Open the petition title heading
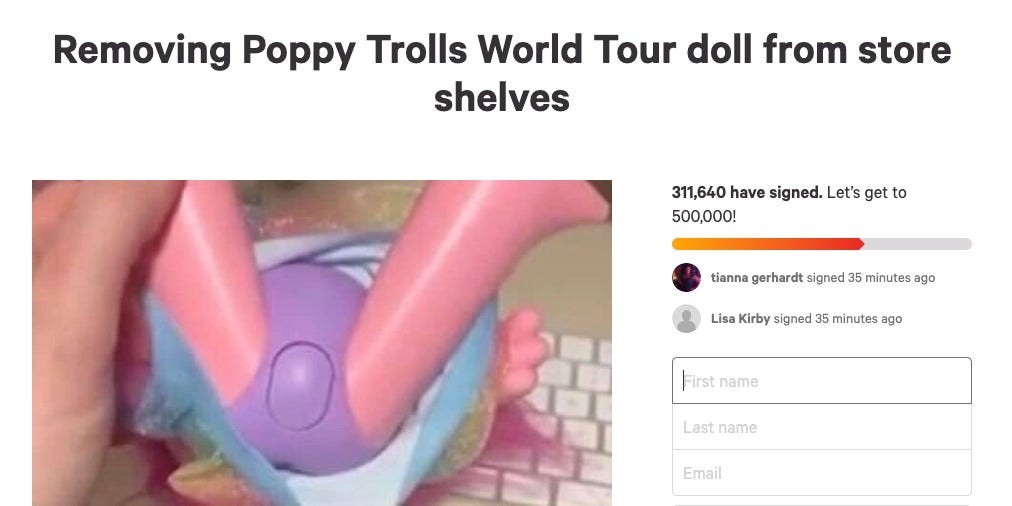This screenshot has width=1012, height=506. tap(501, 74)
